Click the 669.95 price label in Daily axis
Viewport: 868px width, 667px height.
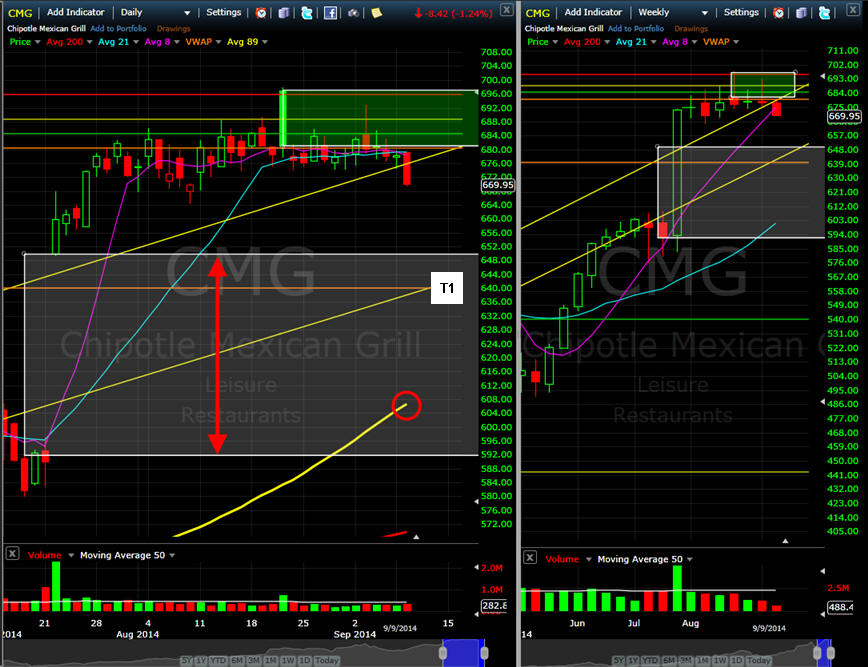coord(498,185)
